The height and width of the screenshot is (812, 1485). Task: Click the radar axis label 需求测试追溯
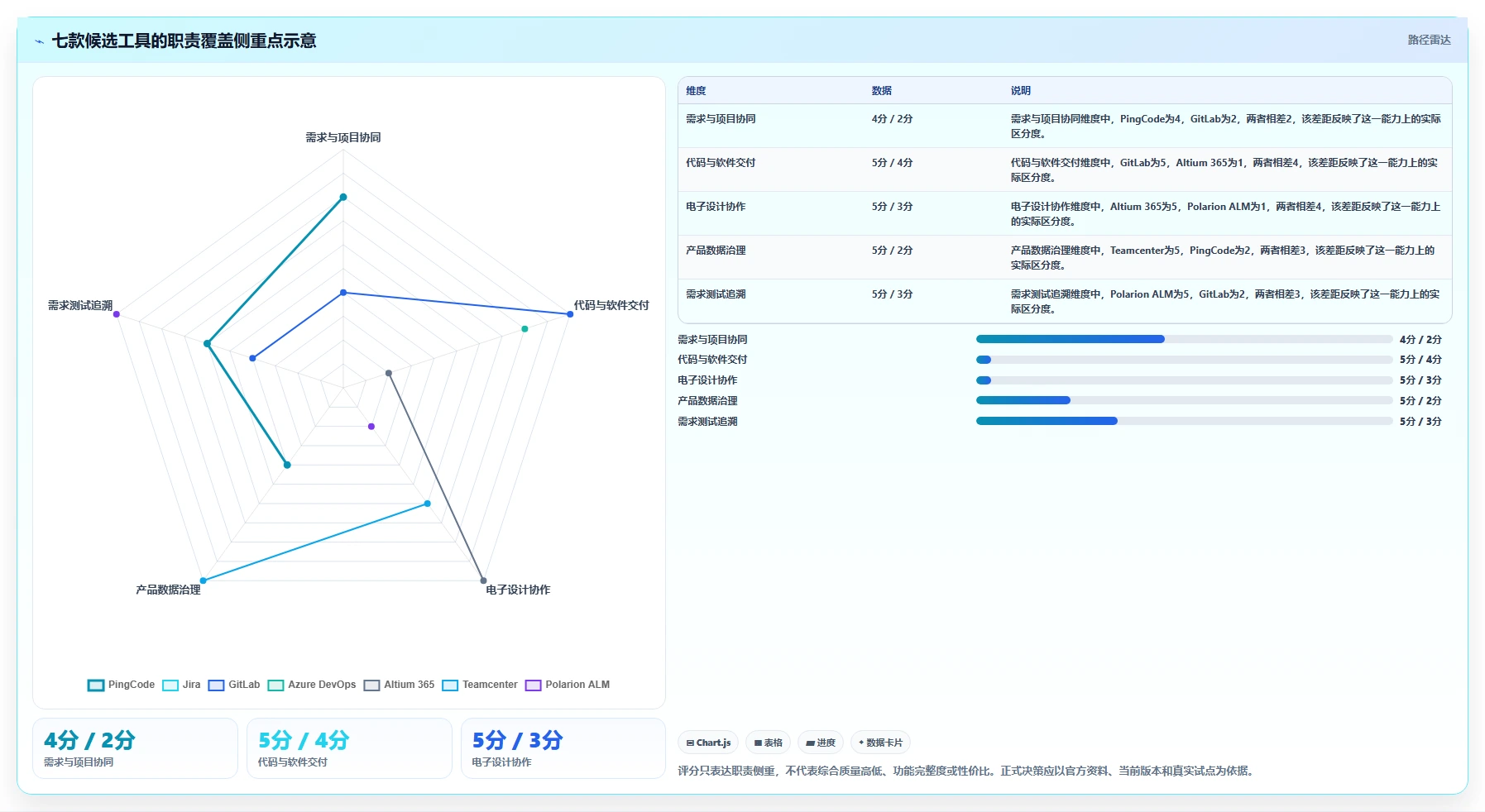[80, 305]
